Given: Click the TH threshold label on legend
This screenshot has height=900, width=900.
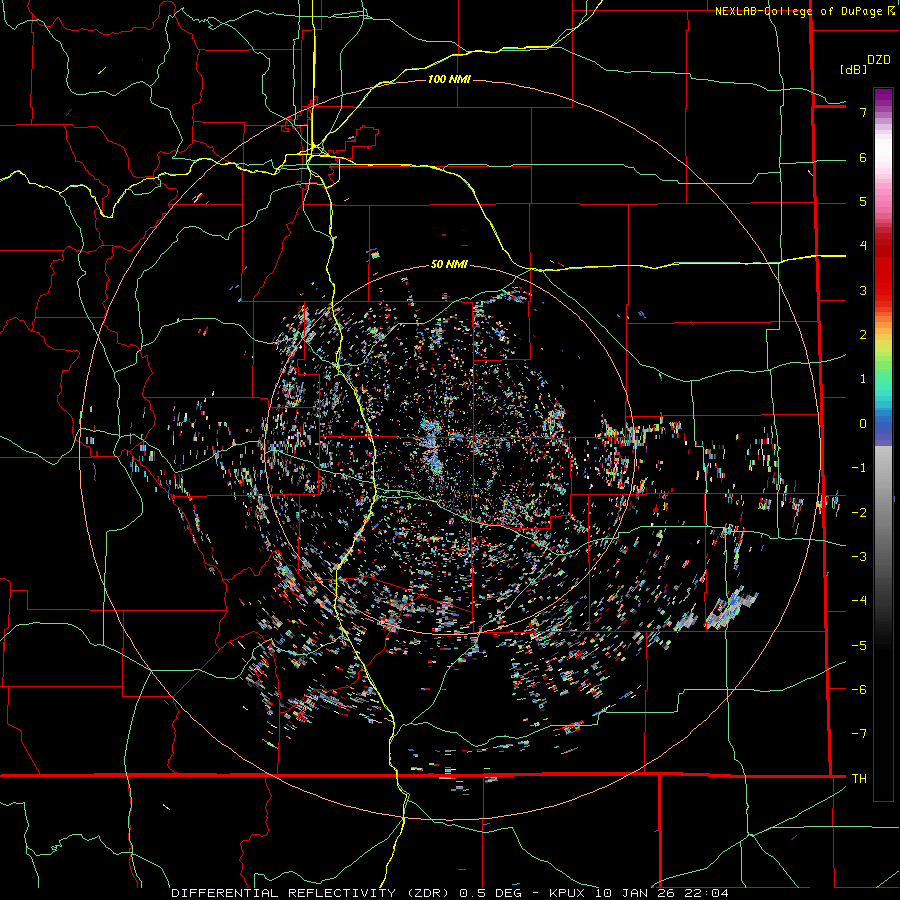Looking at the screenshot, I should (x=859, y=778).
